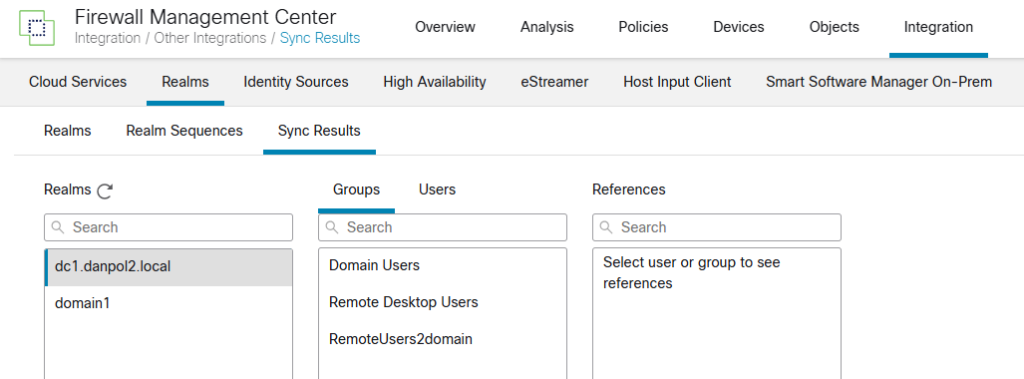Viewport: 1024px width, 379px height.
Task: Switch to the Identity Sources tab
Action: [x=296, y=82]
